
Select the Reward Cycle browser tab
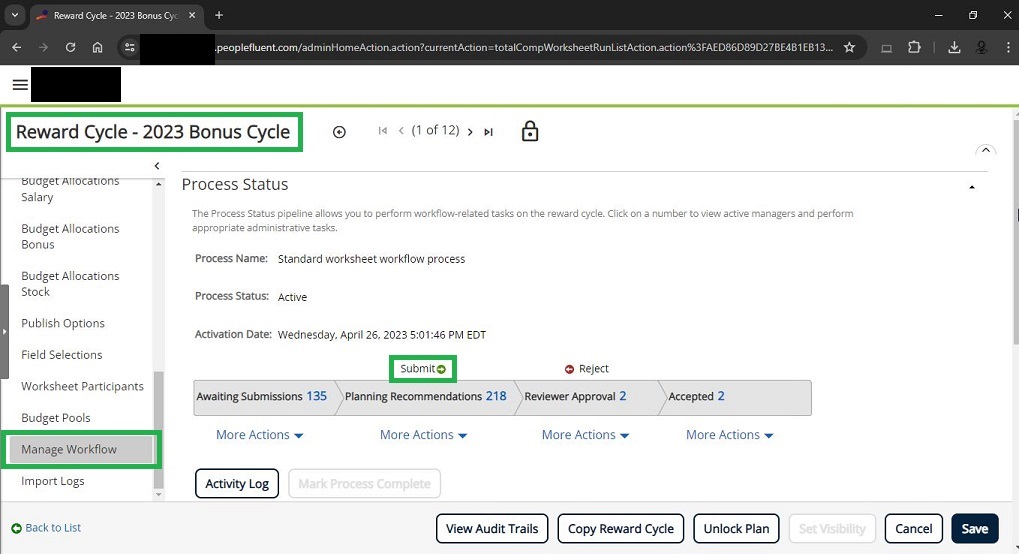[x=116, y=16]
